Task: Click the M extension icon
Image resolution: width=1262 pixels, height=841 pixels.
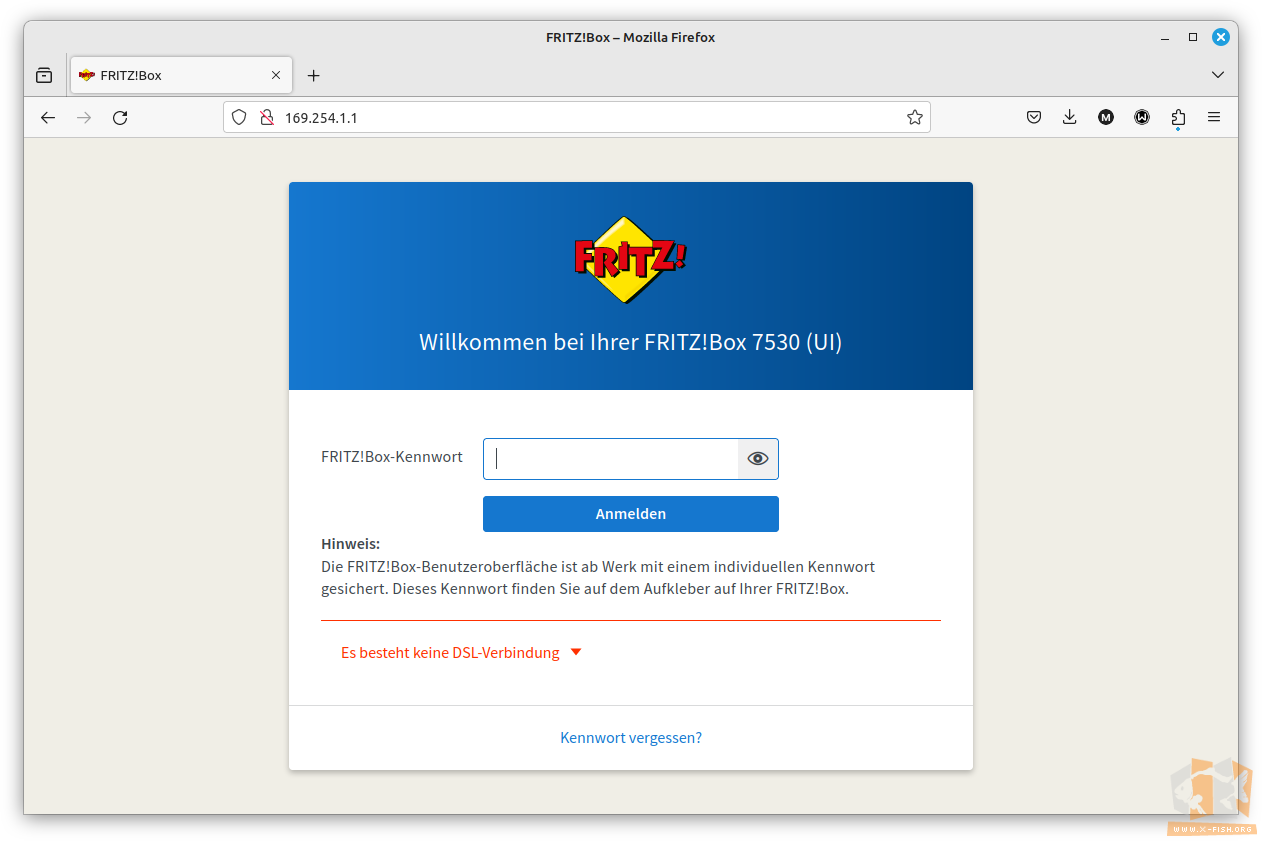Action: pos(1106,117)
